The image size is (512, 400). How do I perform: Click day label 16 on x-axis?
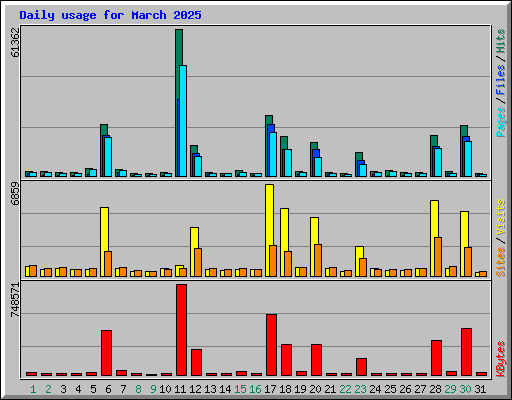[x=255, y=389]
